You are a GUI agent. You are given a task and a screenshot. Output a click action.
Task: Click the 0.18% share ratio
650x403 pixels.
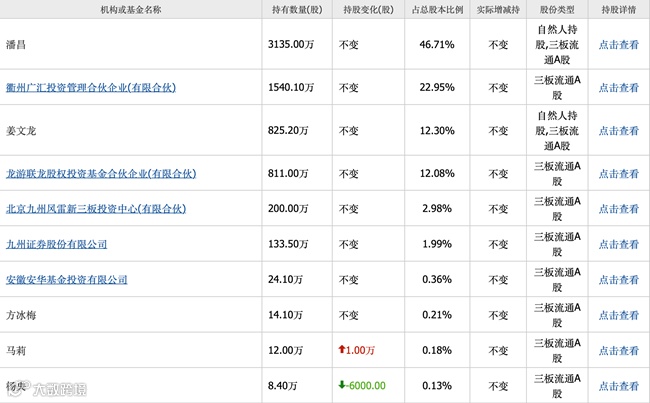pos(437,350)
